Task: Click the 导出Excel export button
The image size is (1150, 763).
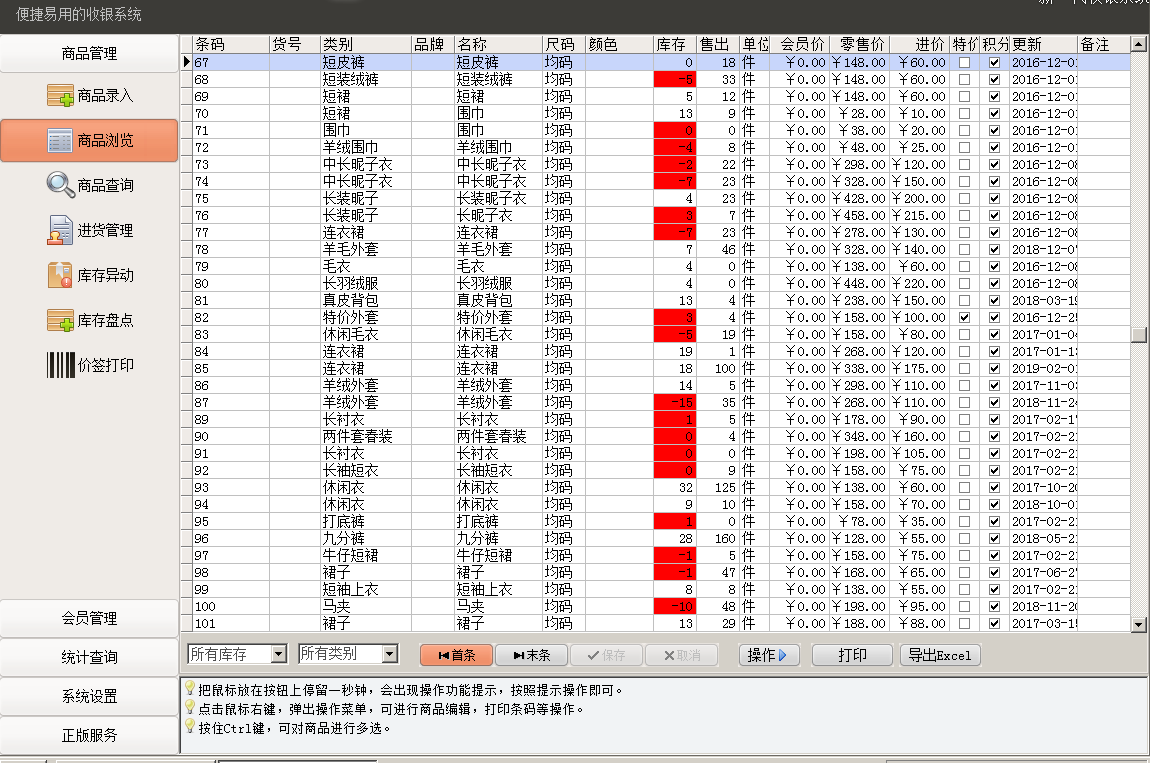Action: pos(940,655)
